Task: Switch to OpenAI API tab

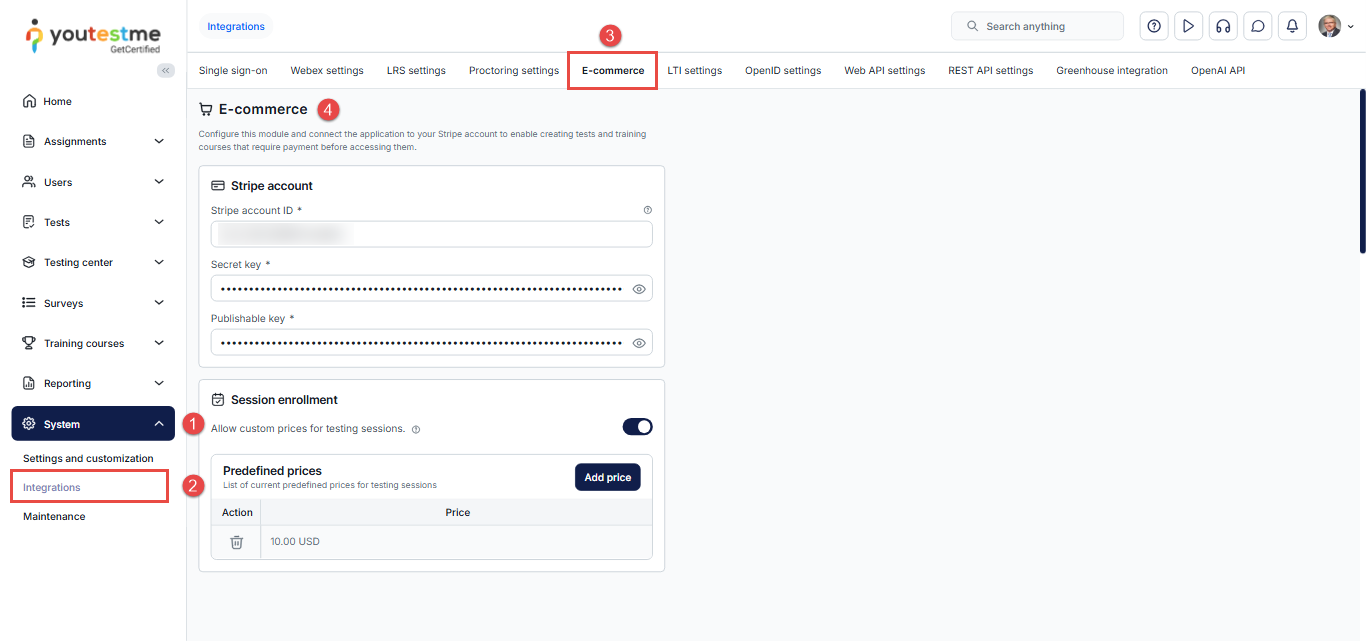Action: coord(1218,70)
